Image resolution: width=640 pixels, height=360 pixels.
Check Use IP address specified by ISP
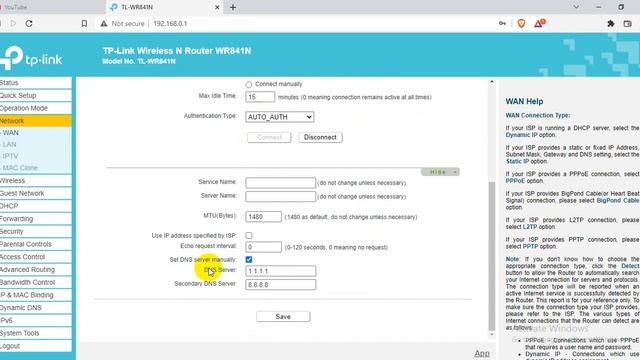pyautogui.click(x=249, y=236)
